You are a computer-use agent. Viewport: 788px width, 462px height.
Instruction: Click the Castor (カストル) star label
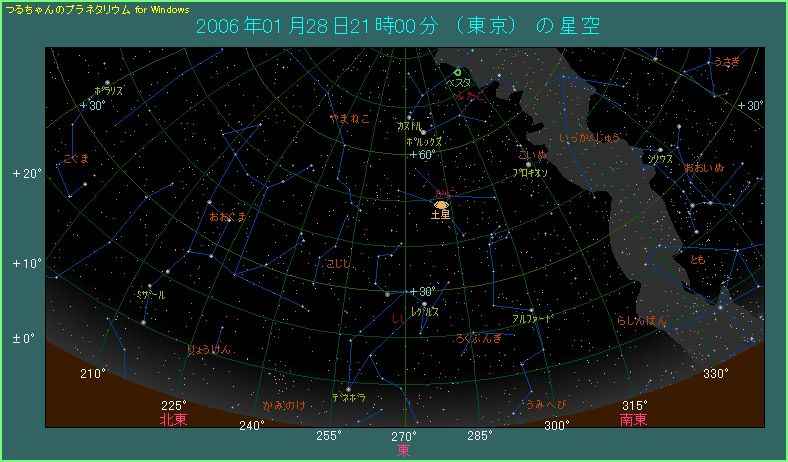tap(408, 127)
